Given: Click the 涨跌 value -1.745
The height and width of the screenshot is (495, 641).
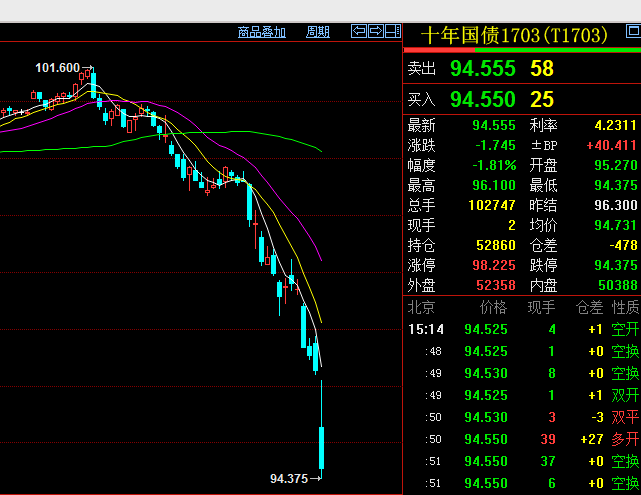Looking at the screenshot, I should (495, 145).
